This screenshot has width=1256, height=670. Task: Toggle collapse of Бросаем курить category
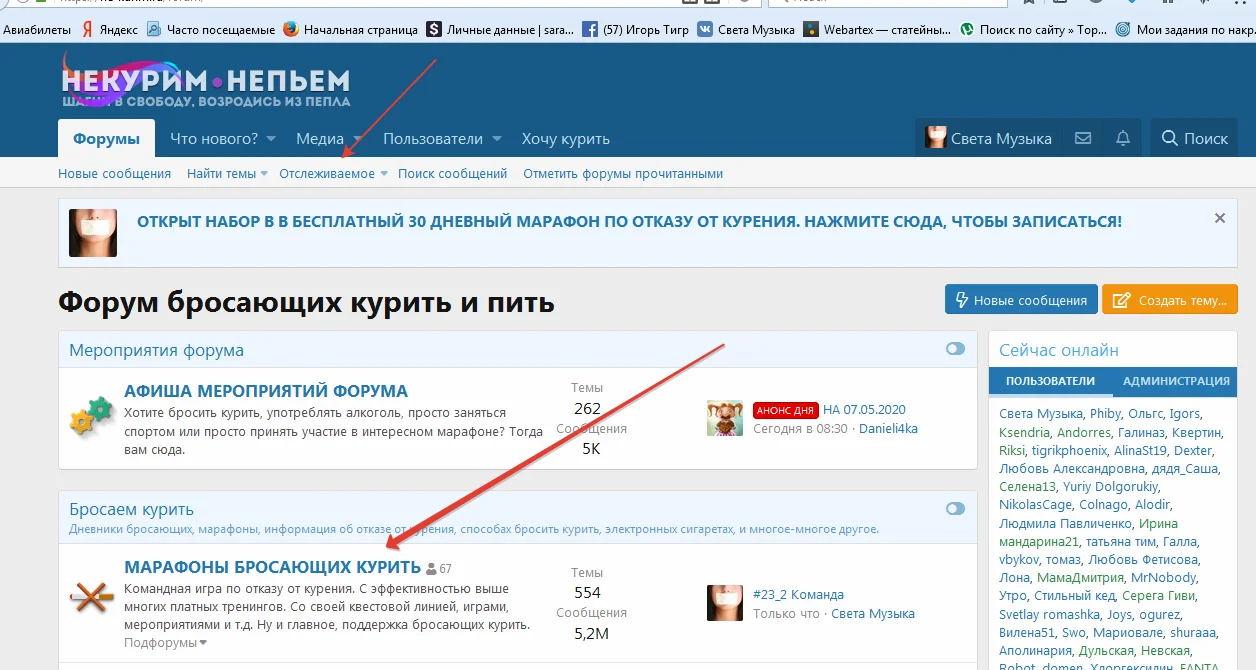(955, 509)
